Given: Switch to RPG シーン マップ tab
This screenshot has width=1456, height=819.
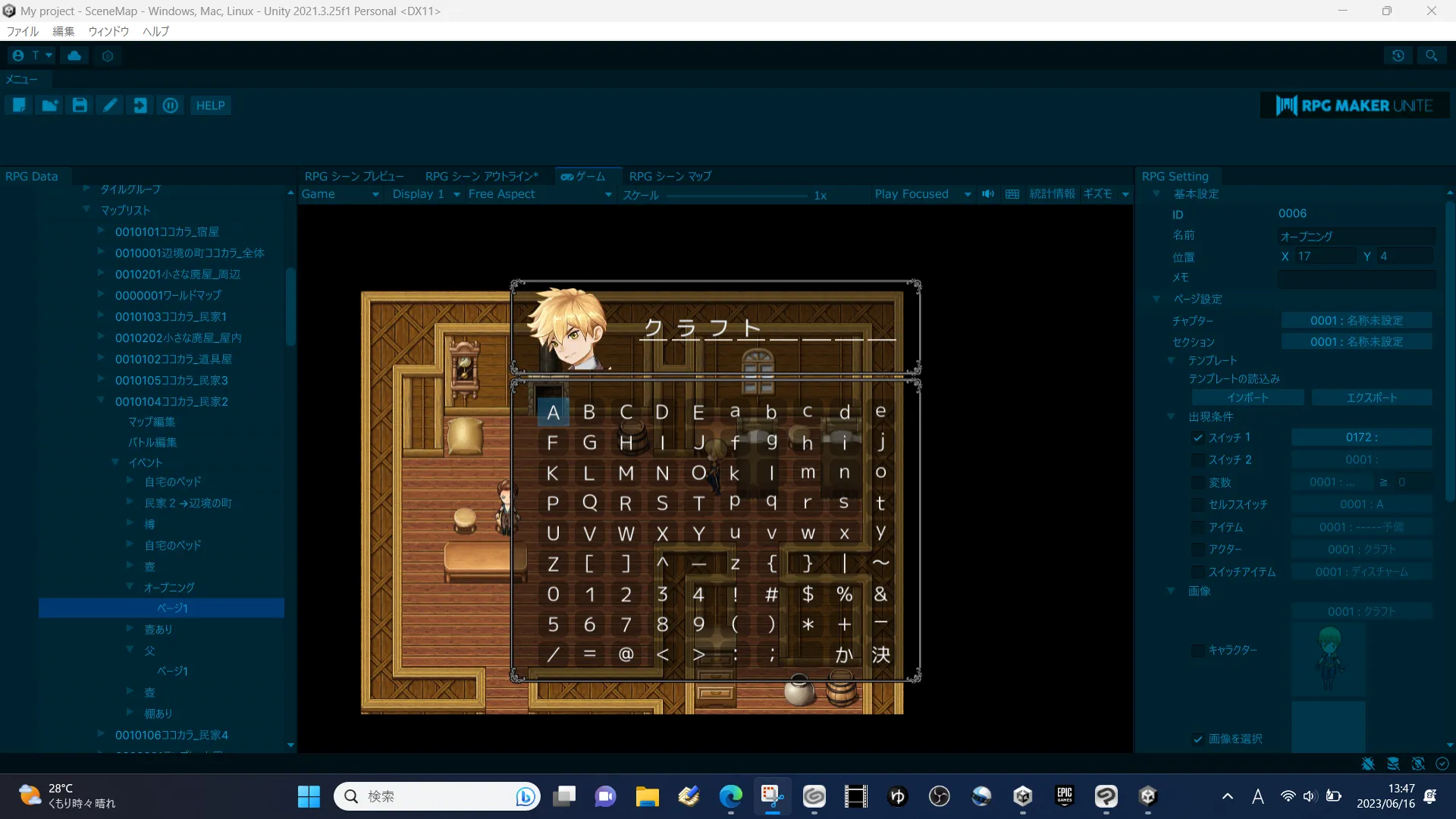Looking at the screenshot, I should click(x=670, y=176).
